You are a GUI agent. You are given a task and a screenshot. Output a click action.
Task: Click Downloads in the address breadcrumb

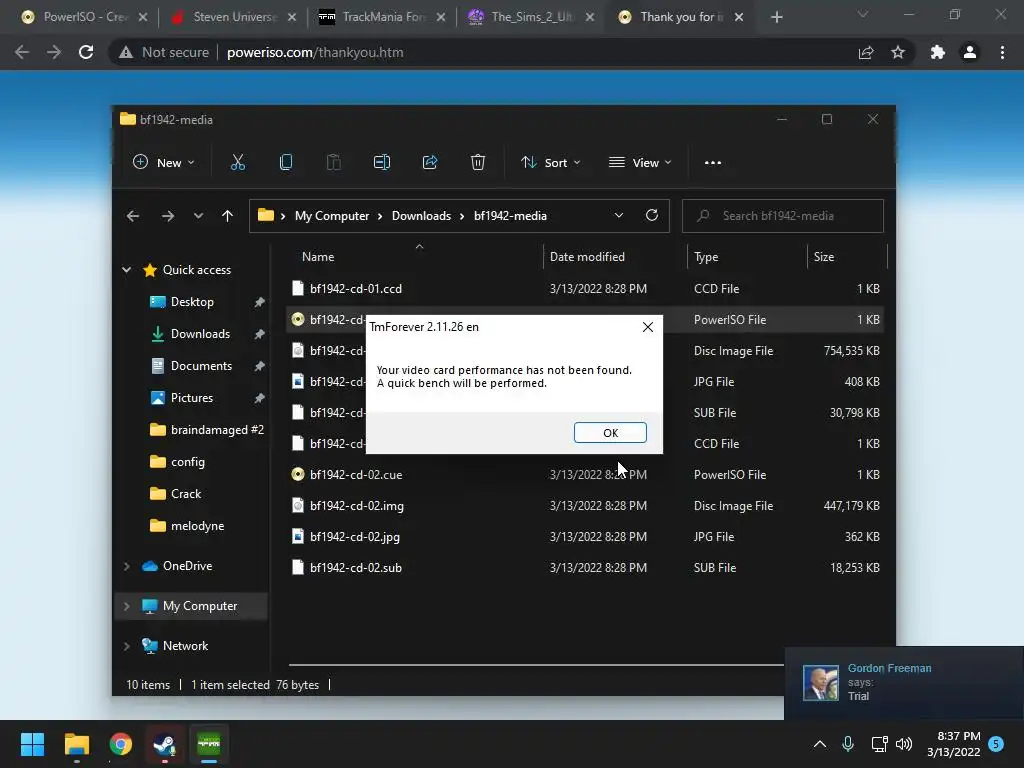click(x=421, y=216)
